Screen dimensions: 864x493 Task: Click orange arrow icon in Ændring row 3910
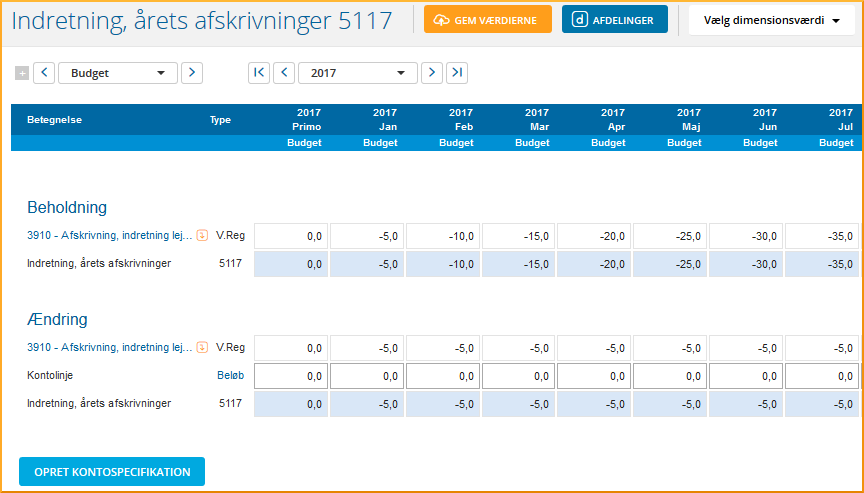click(x=202, y=348)
